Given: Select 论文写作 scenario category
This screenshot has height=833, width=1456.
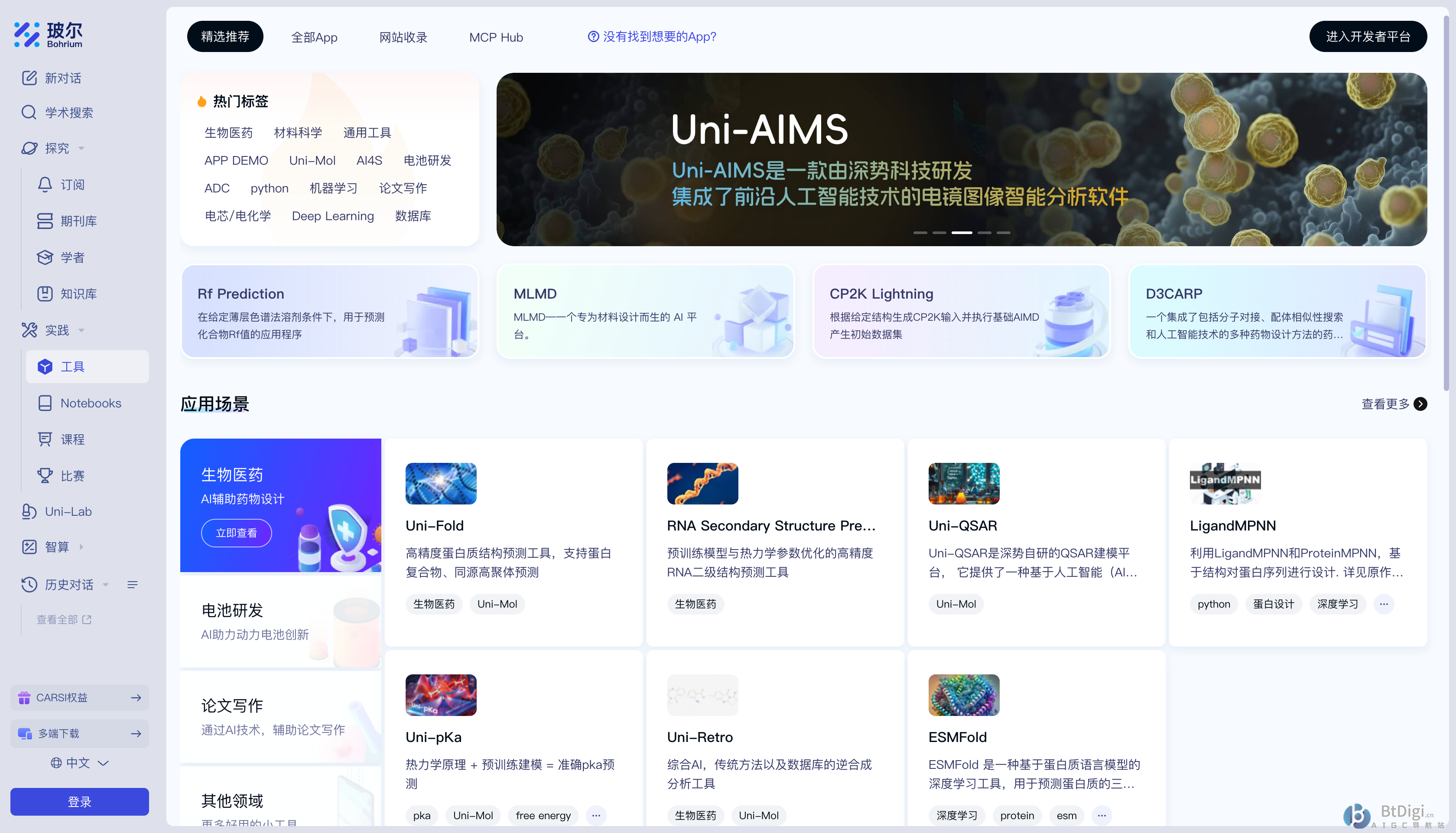Looking at the screenshot, I should click(x=280, y=716).
